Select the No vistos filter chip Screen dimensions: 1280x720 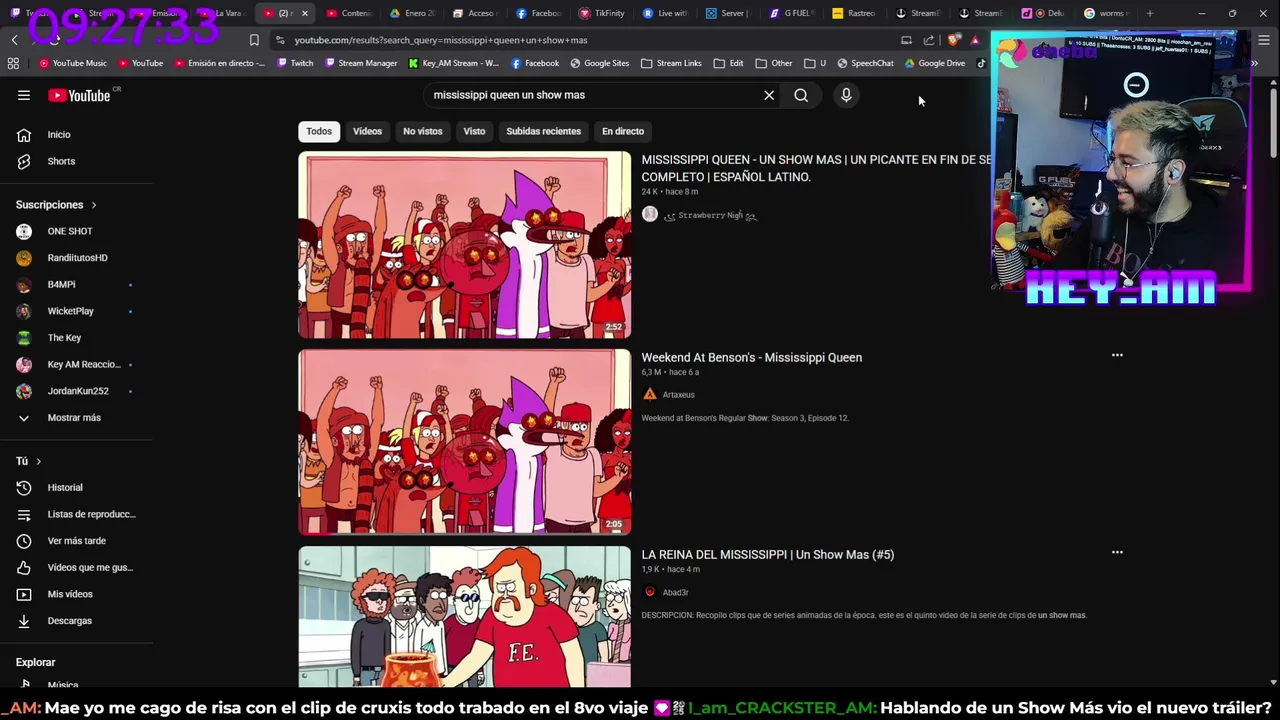[422, 131]
